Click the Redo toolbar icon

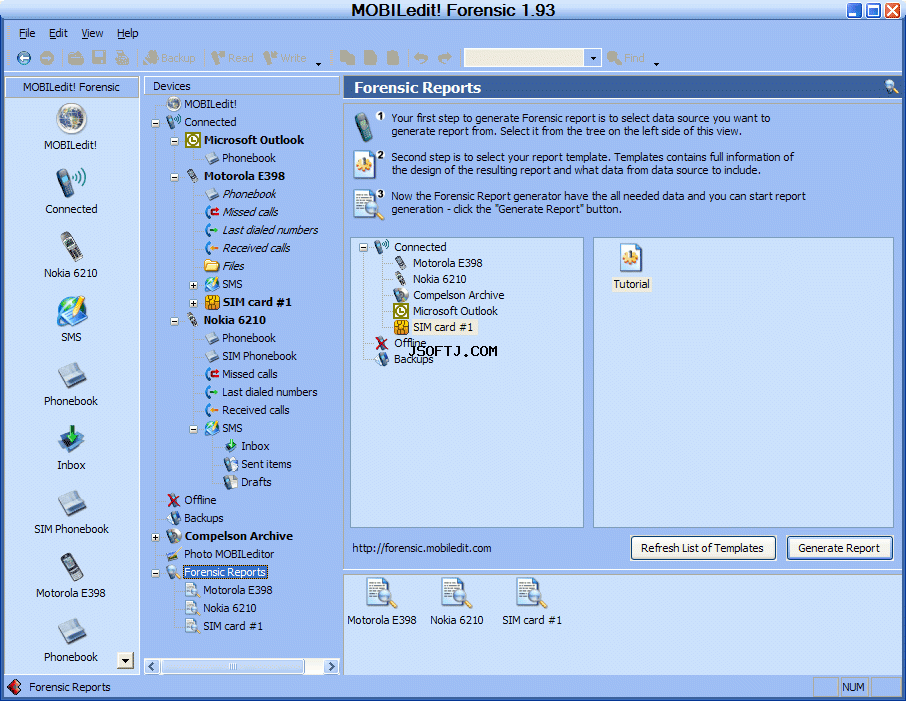click(444, 58)
